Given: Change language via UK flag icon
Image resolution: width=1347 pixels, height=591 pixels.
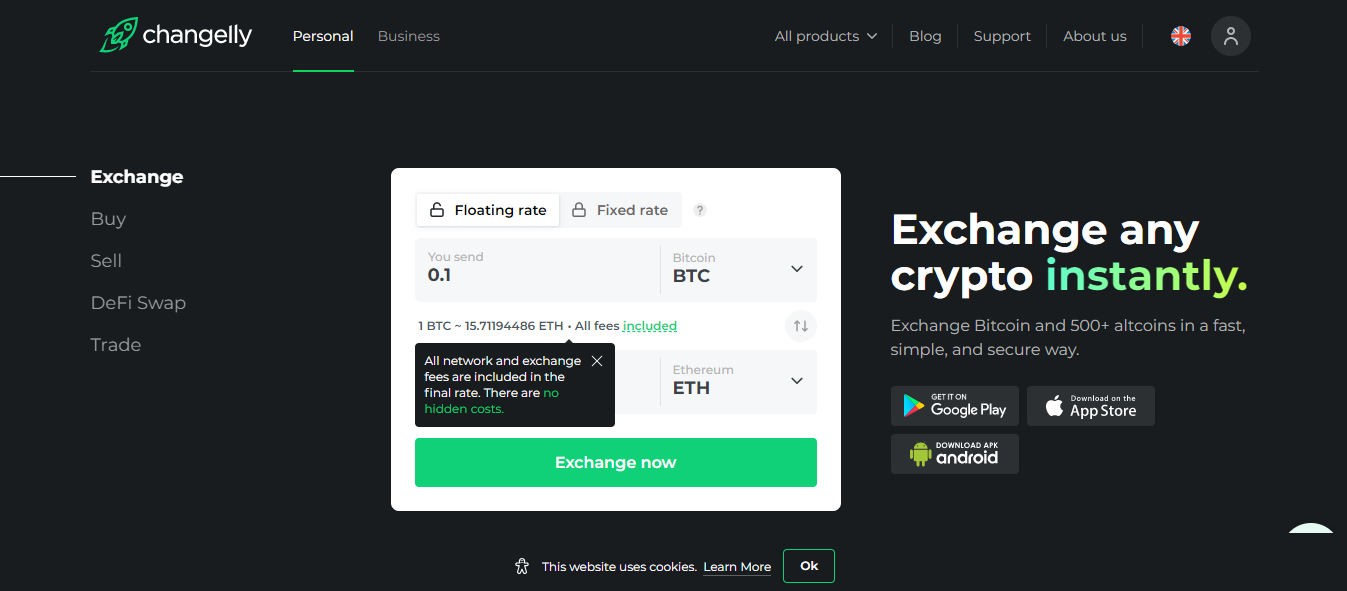Looking at the screenshot, I should pos(1181,36).
